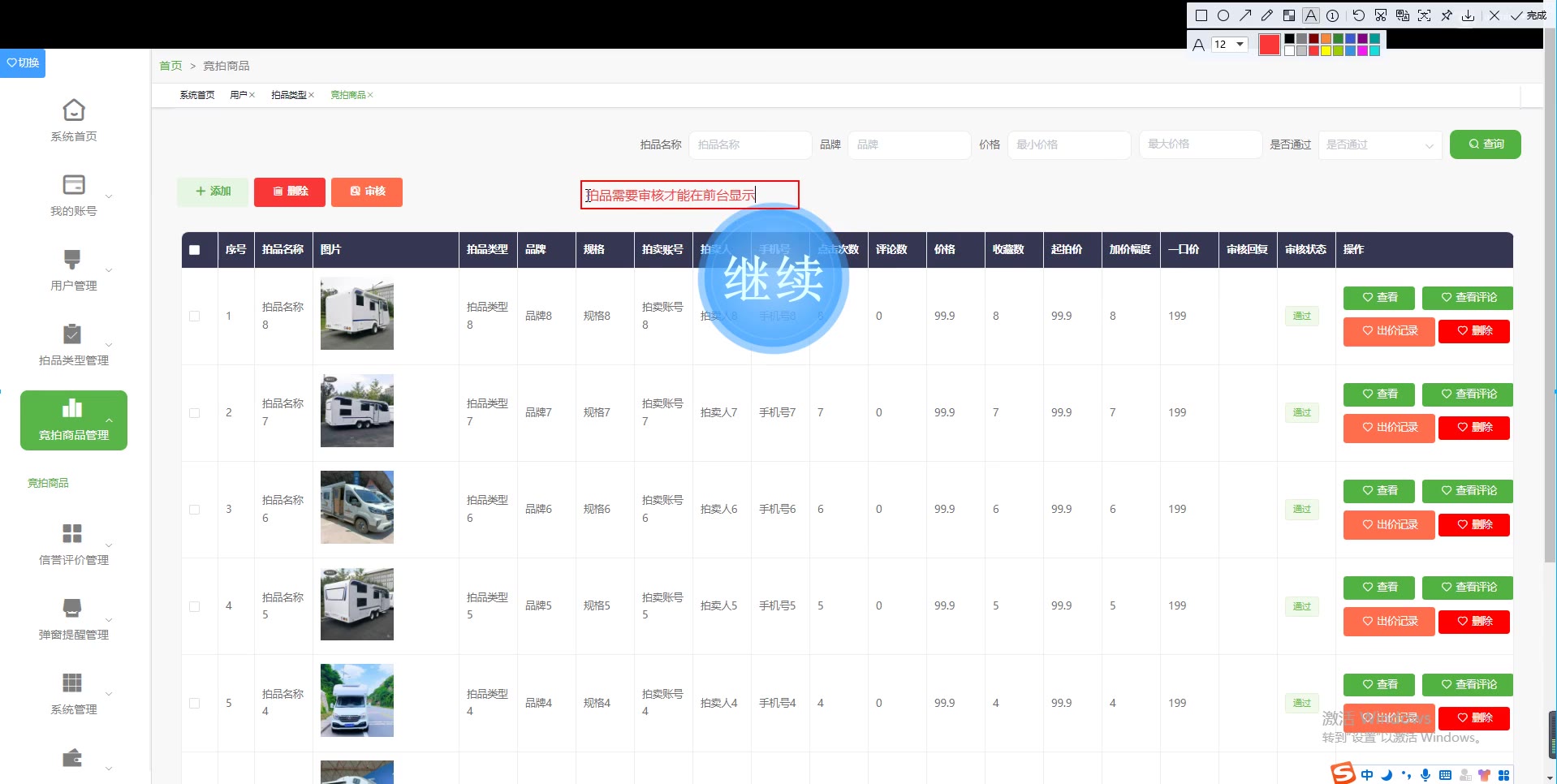Check the row 1 checkbox
The height and width of the screenshot is (784, 1557).
pyautogui.click(x=195, y=317)
